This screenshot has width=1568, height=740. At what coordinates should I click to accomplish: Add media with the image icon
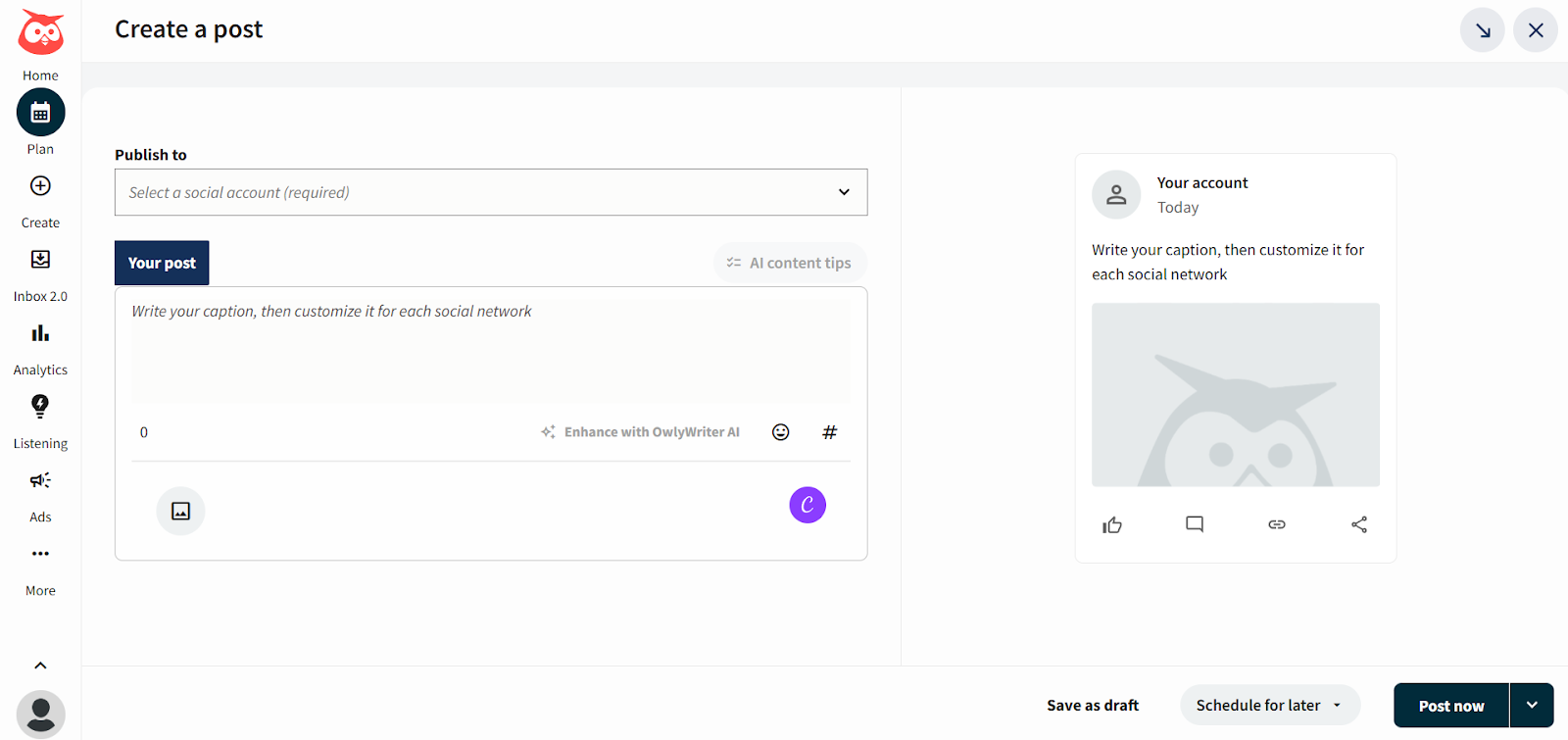click(x=181, y=511)
